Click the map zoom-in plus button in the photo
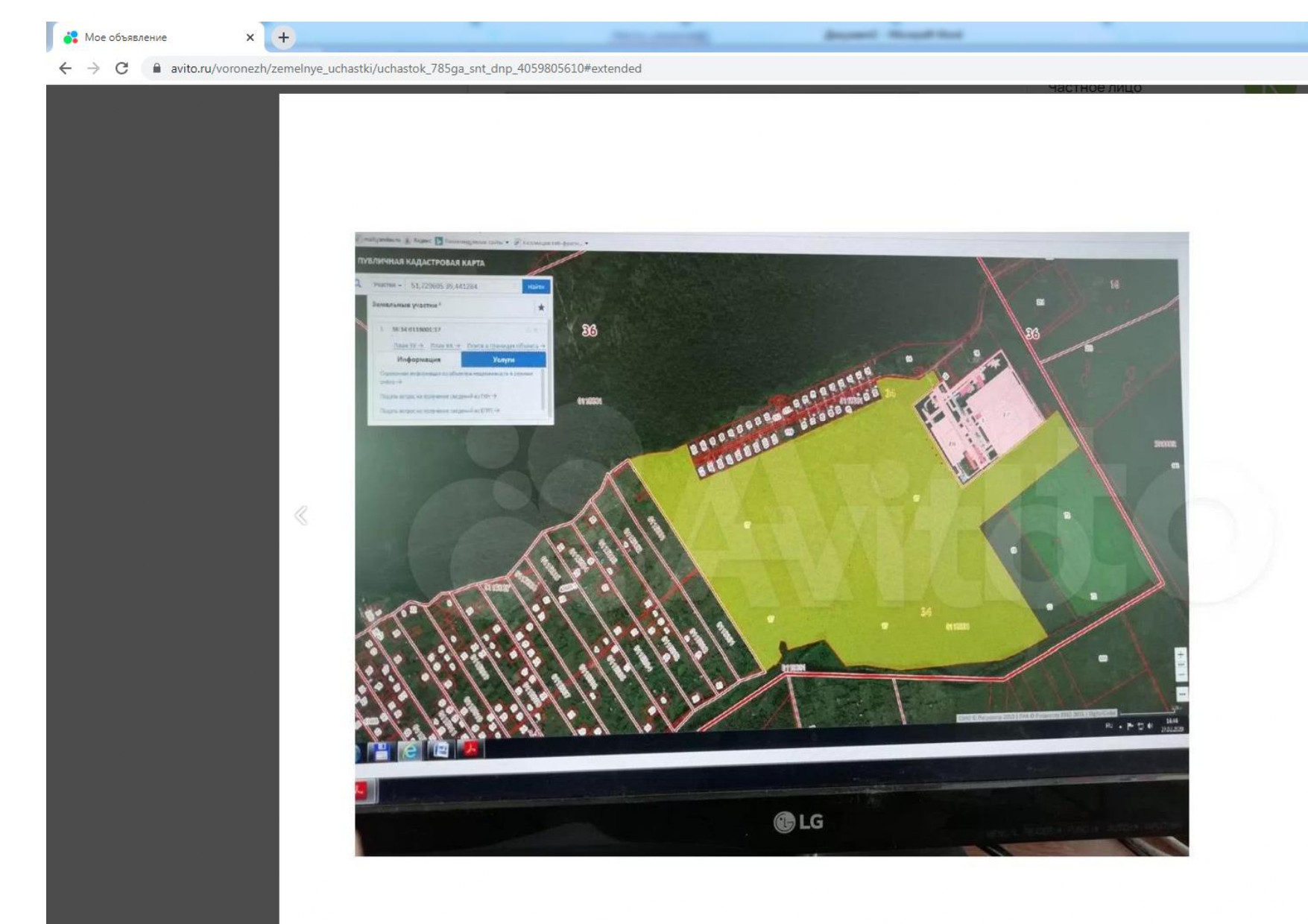Screen dimensions: 1308x924 [x=1181, y=655]
